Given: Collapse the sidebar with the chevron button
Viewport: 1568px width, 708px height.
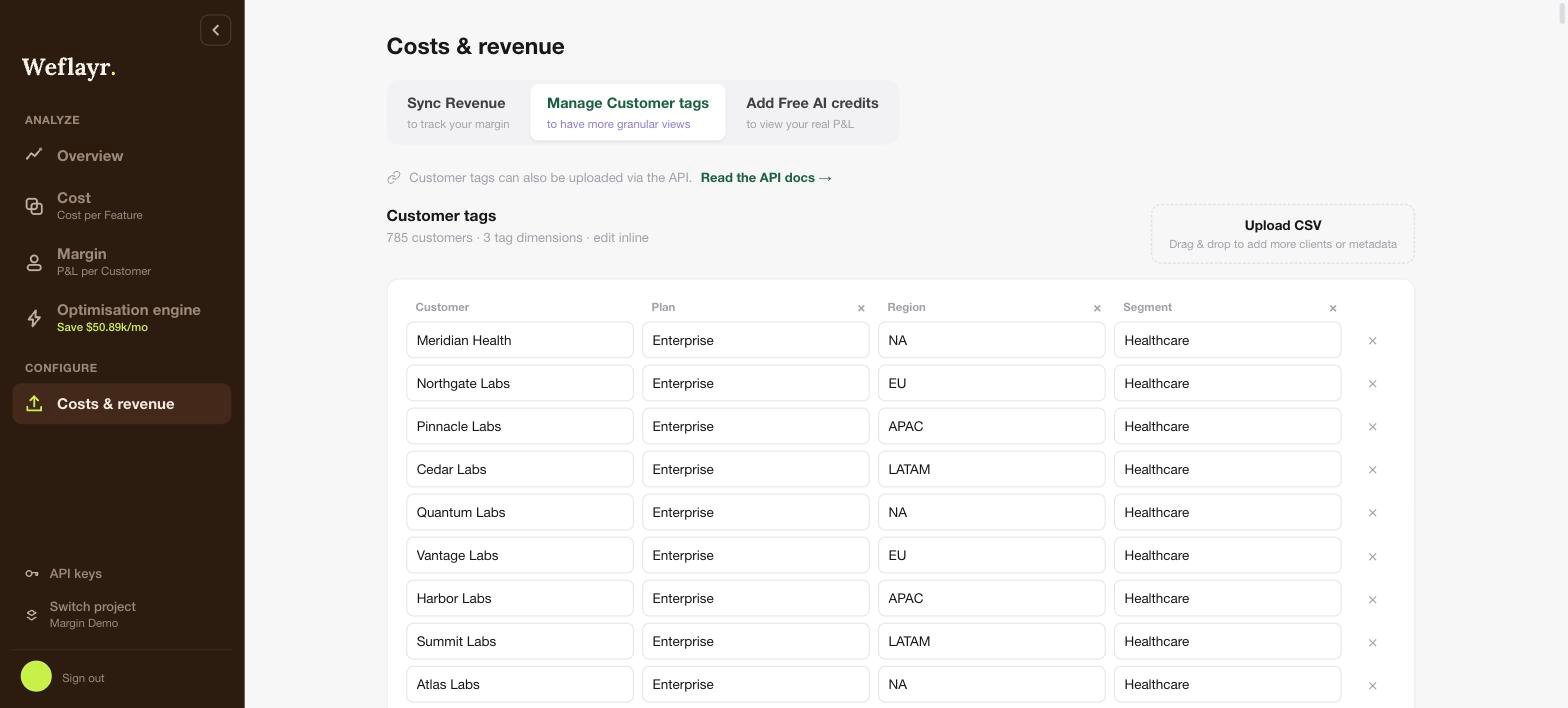Looking at the screenshot, I should [x=215, y=30].
